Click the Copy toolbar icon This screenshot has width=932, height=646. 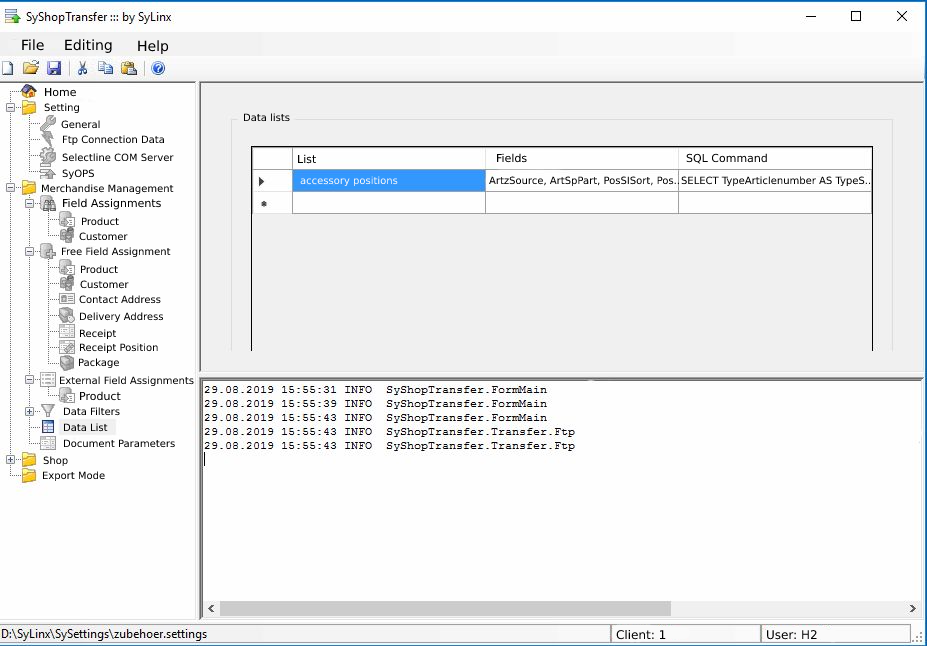point(105,68)
